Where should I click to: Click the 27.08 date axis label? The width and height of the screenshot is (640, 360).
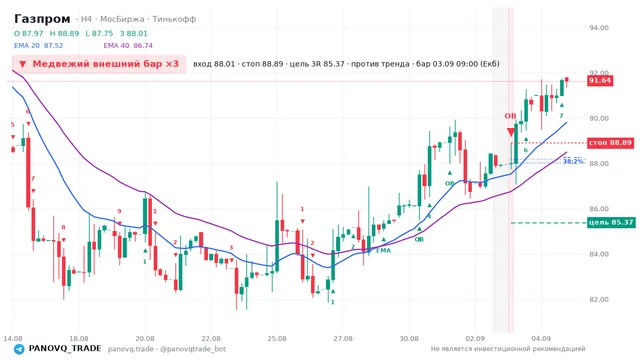point(343,339)
